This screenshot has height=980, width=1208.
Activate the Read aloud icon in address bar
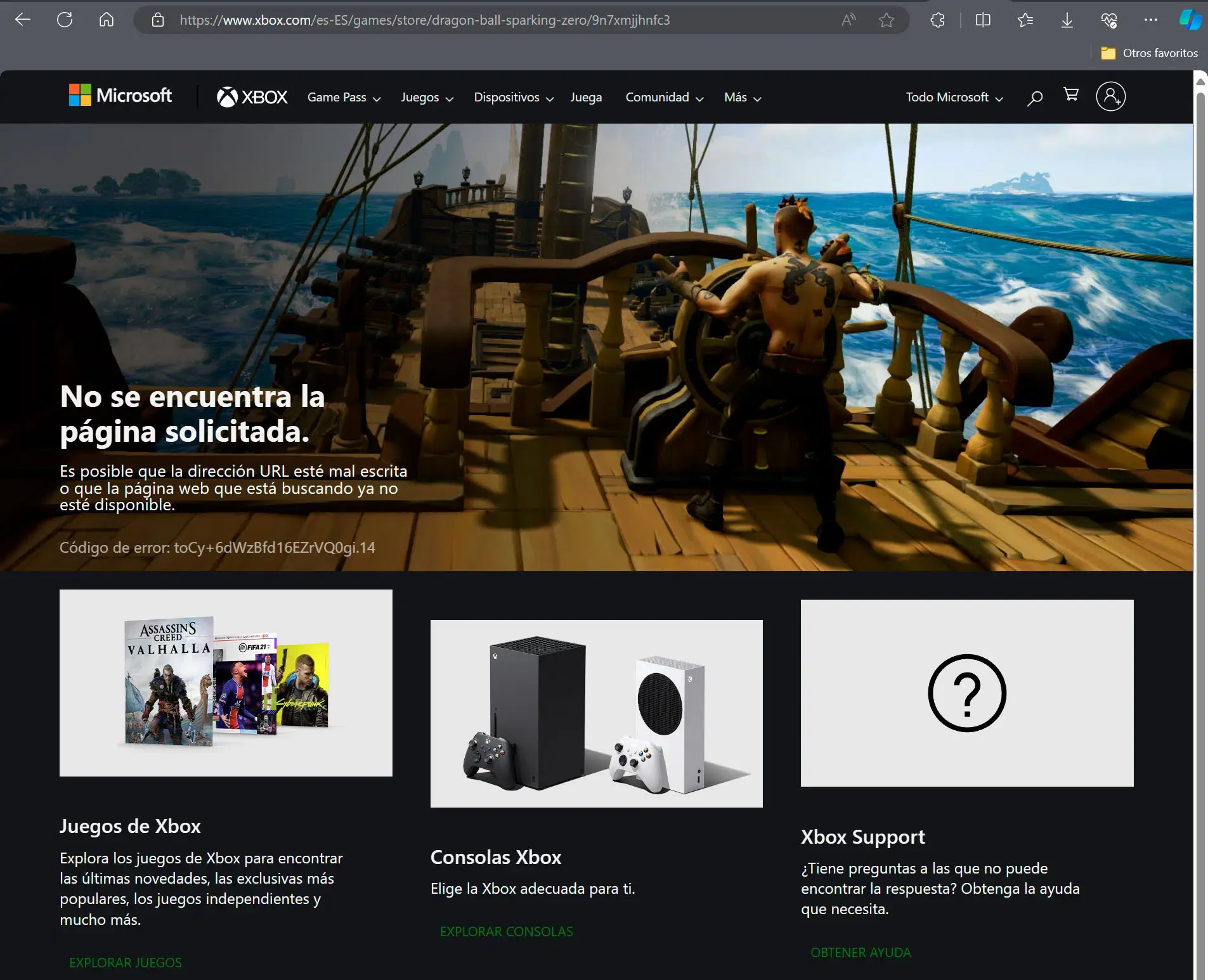pyautogui.click(x=848, y=20)
